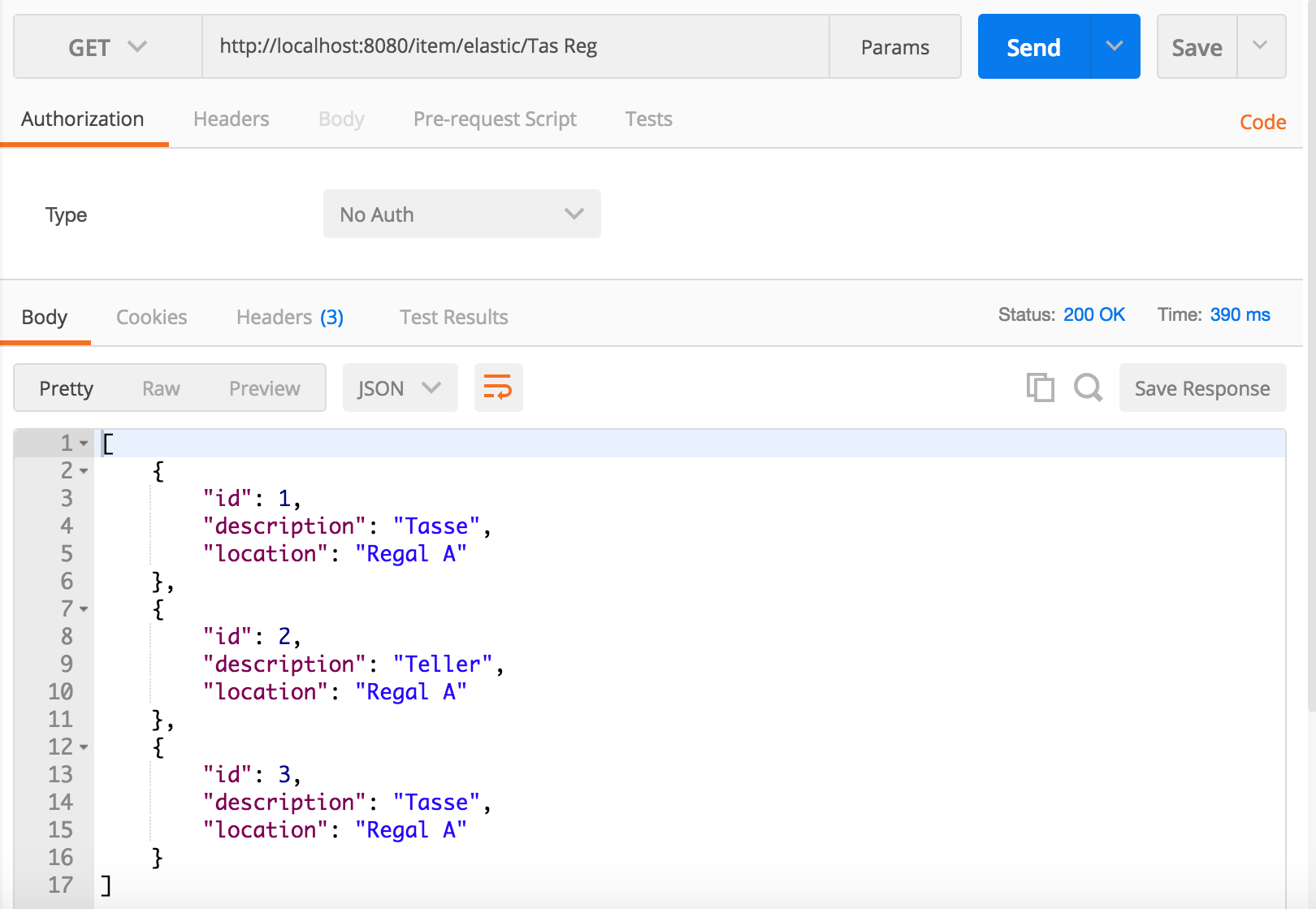
Task: Switch to the Cookies response tab
Action: [x=151, y=317]
